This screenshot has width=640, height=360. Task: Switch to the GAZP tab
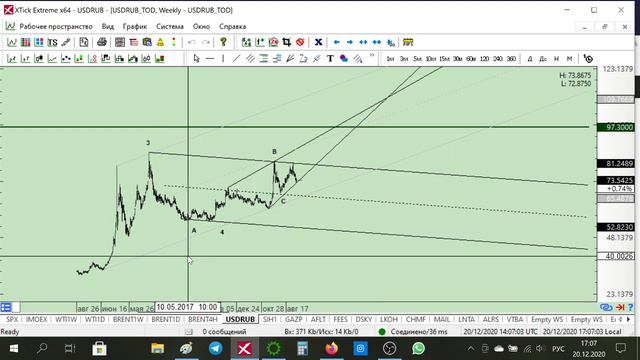[293, 319]
